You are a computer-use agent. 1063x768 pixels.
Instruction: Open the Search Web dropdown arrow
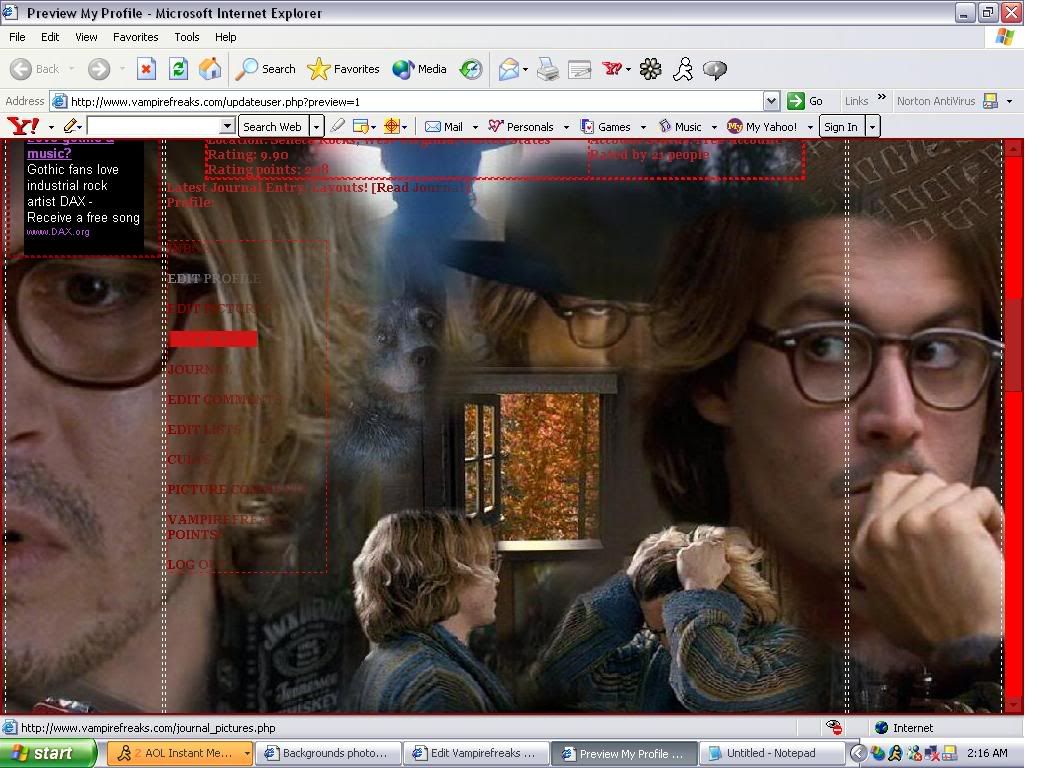pyautogui.click(x=316, y=127)
